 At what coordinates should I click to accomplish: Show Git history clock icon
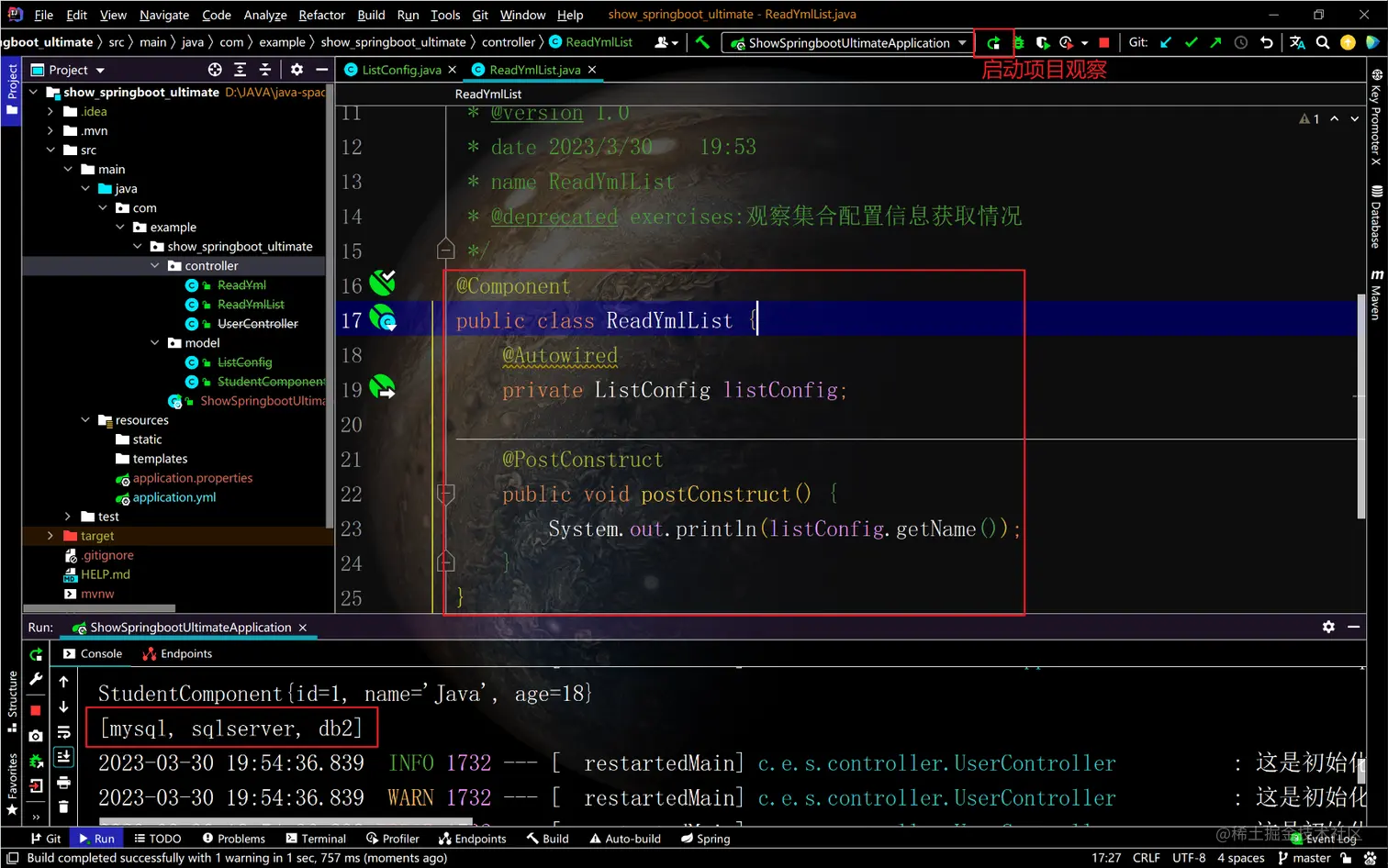1241,42
